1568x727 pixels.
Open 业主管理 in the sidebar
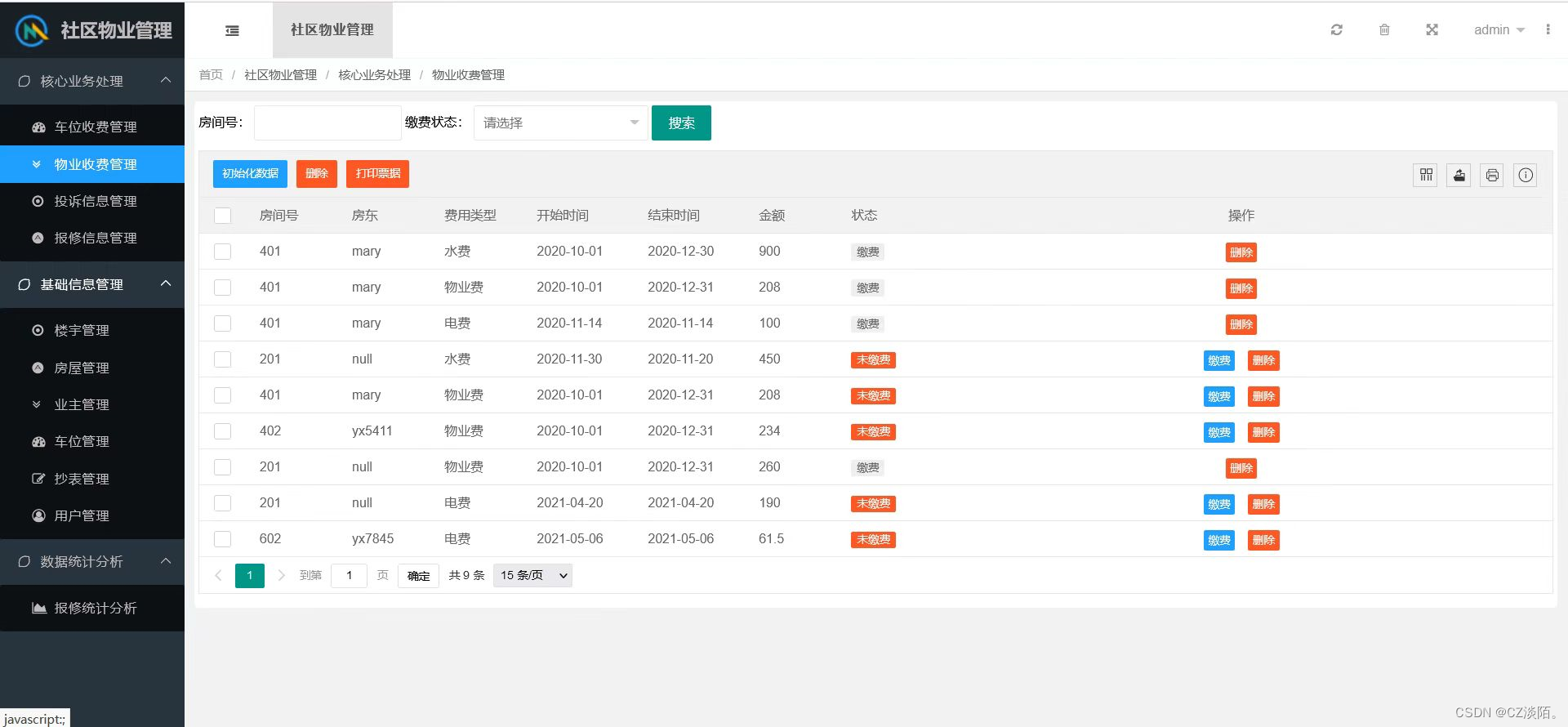tap(92, 404)
